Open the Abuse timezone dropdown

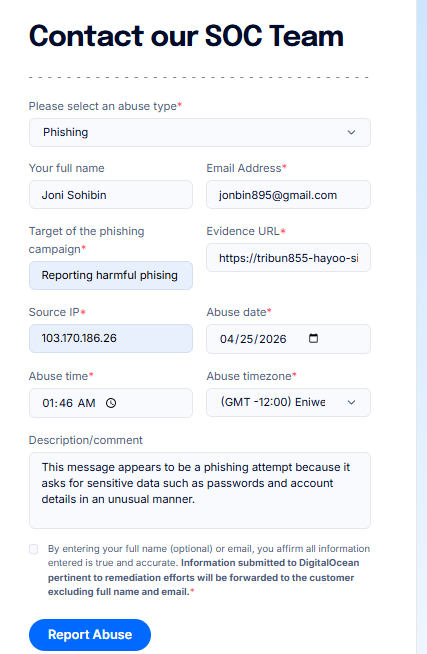tap(288, 402)
